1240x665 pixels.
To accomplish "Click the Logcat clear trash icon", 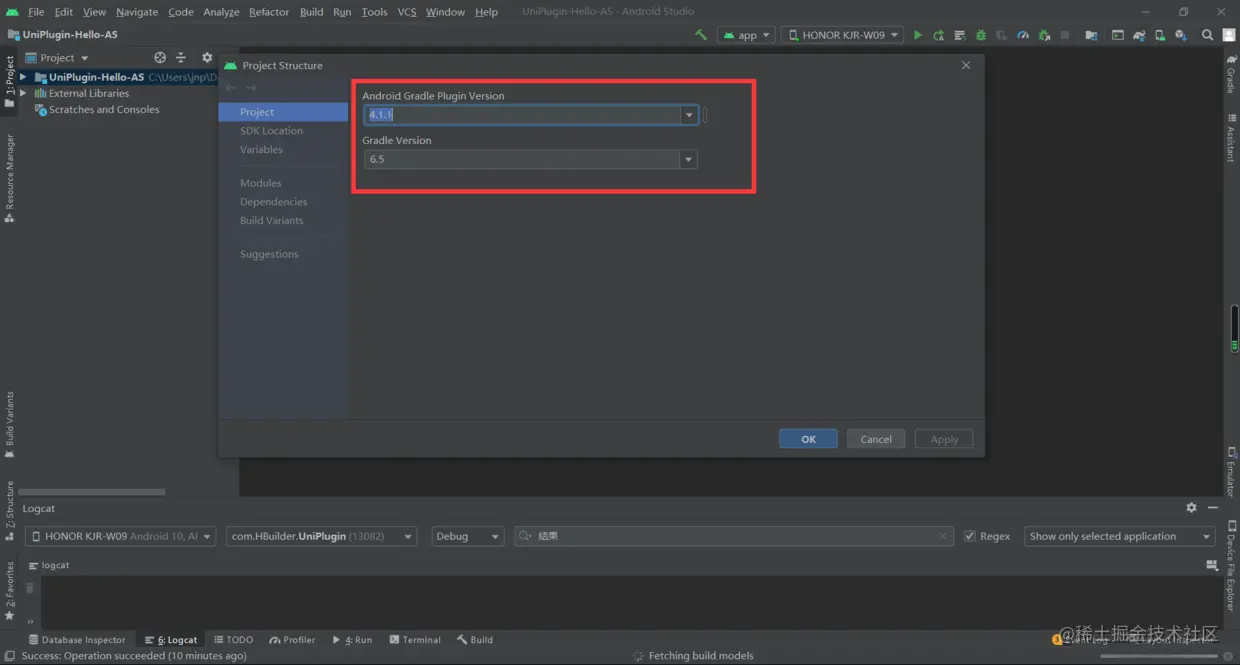I will [29, 588].
